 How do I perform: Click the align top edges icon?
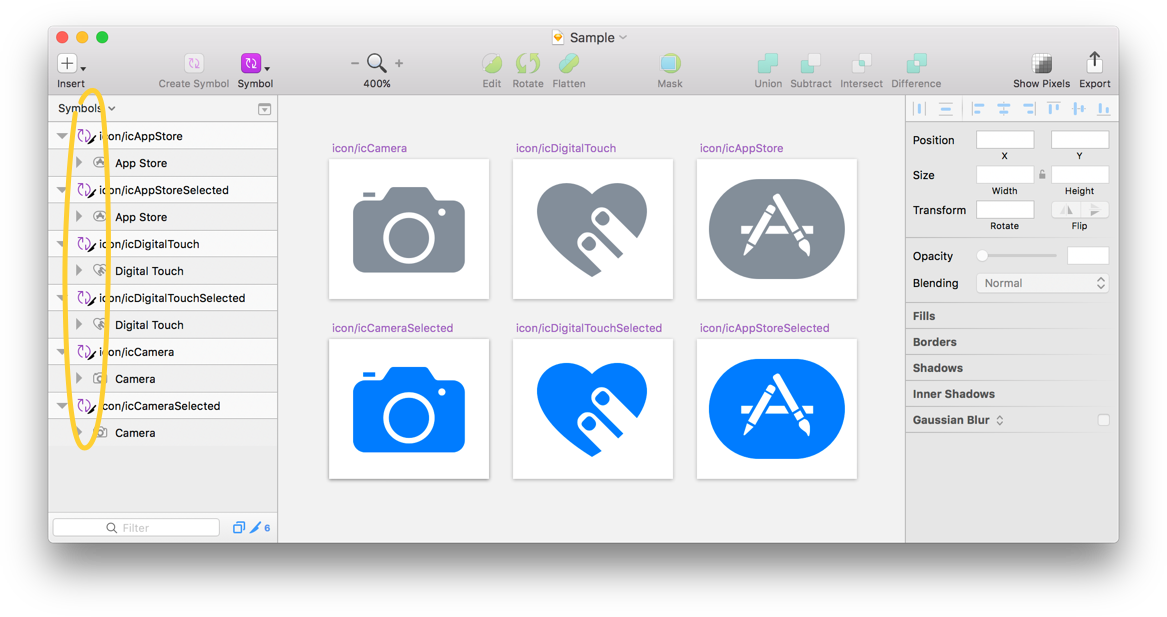coord(1054,109)
